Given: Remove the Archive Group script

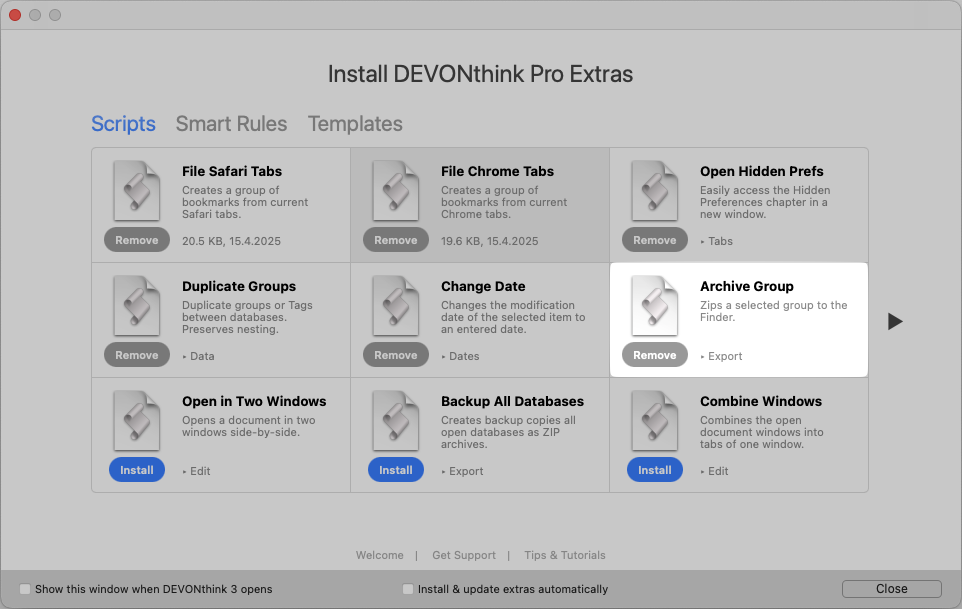Looking at the screenshot, I should (654, 355).
